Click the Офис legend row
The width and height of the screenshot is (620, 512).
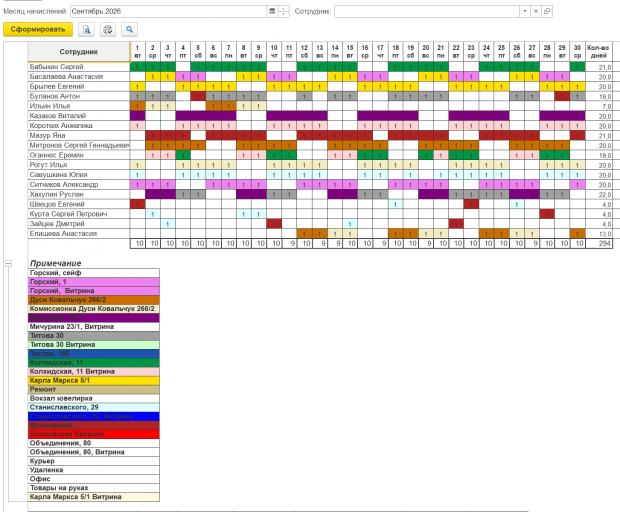(x=94, y=479)
